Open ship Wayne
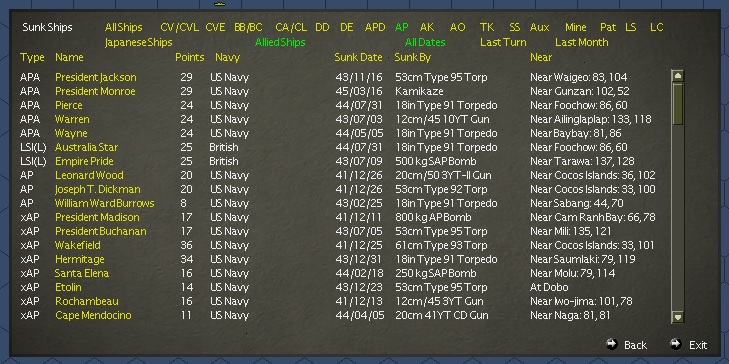Viewport: 729px width, 364px height. tap(71, 133)
